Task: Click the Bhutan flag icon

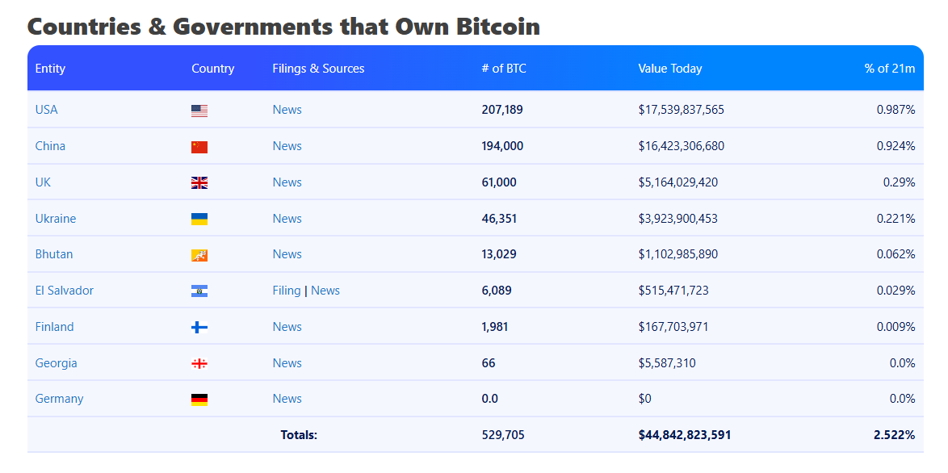Action: (199, 255)
